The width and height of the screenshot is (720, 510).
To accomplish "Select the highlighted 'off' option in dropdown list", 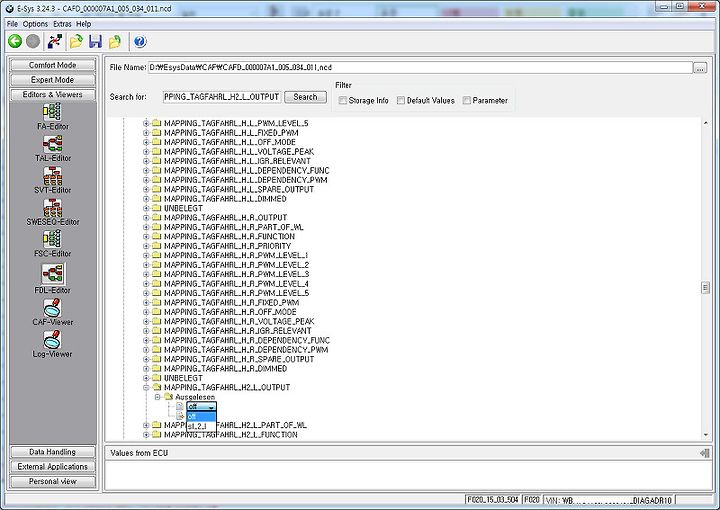I will coord(201,416).
